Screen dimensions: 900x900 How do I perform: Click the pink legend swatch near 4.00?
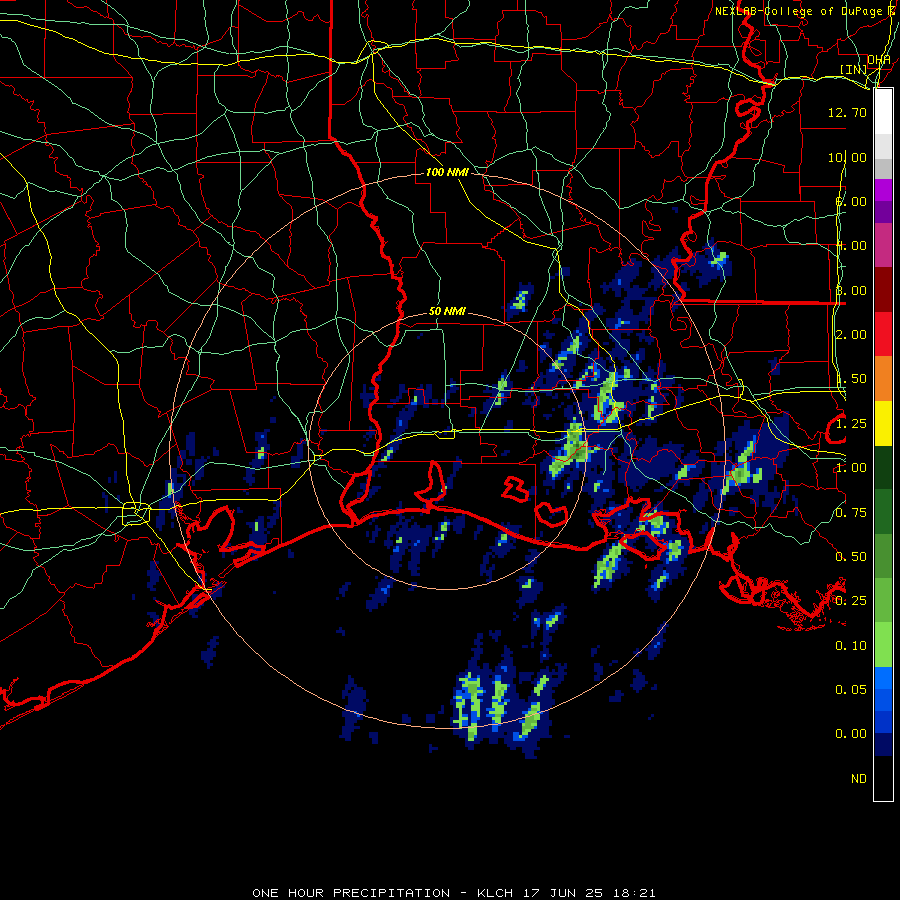pyautogui.click(x=883, y=246)
